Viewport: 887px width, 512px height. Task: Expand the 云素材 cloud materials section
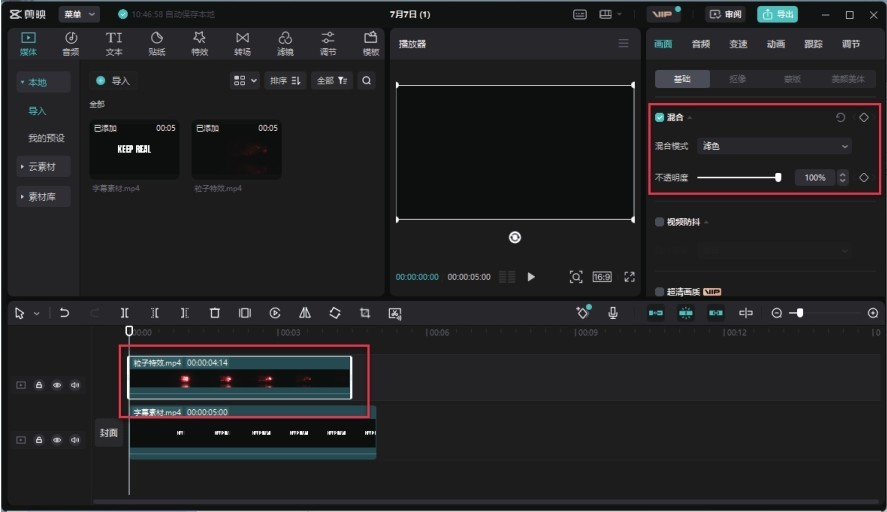pyautogui.click(x=43, y=167)
